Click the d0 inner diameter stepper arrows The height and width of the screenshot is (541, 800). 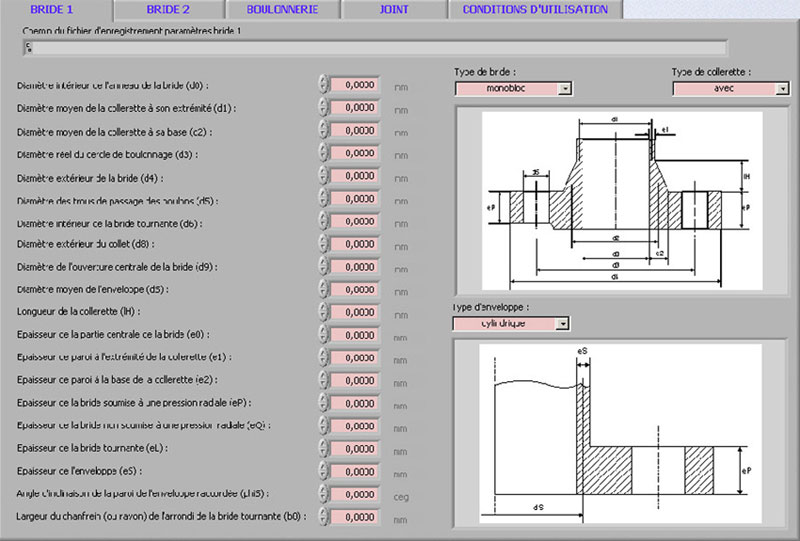point(322,85)
